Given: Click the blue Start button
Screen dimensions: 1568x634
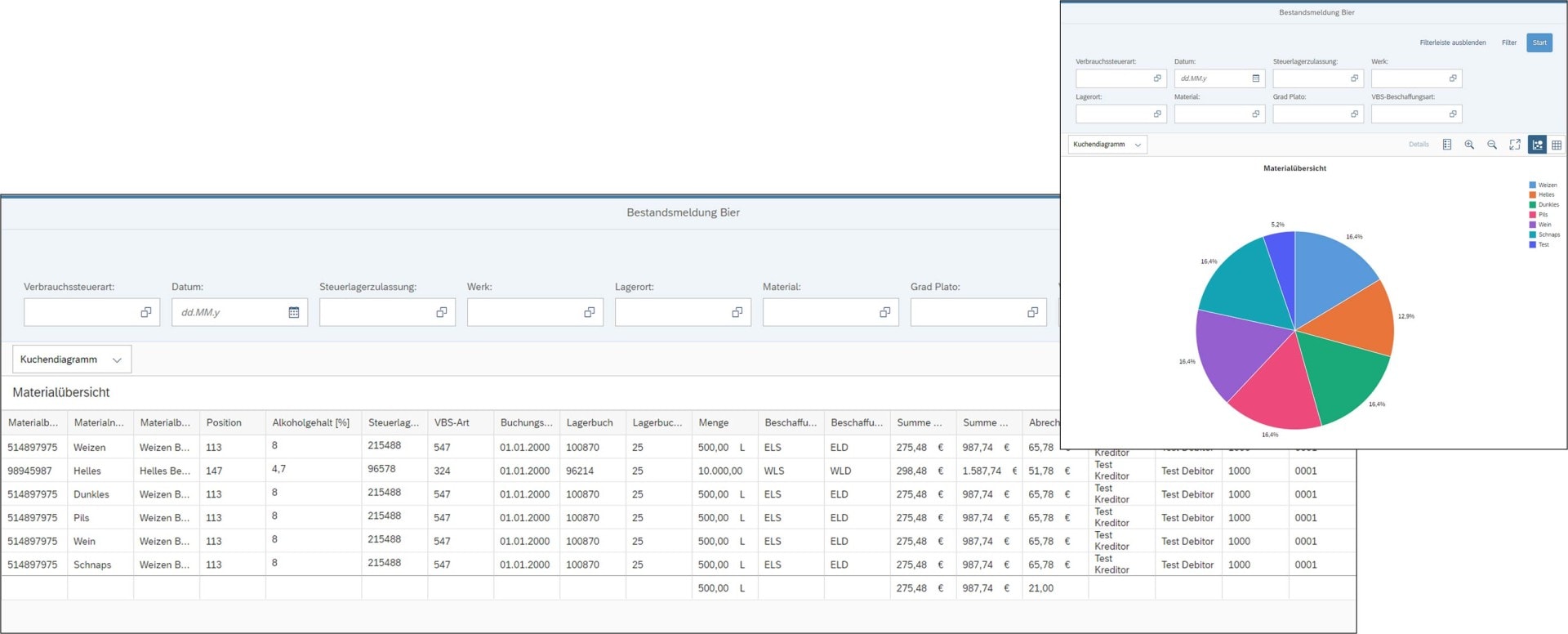Looking at the screenshot, I should pyautogui.click(x=1539, y=42).
